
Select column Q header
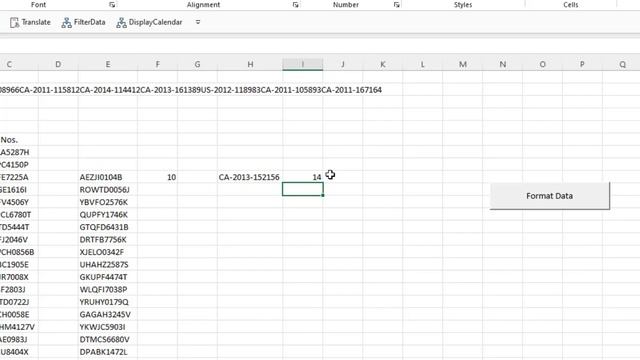click(621, 64)
